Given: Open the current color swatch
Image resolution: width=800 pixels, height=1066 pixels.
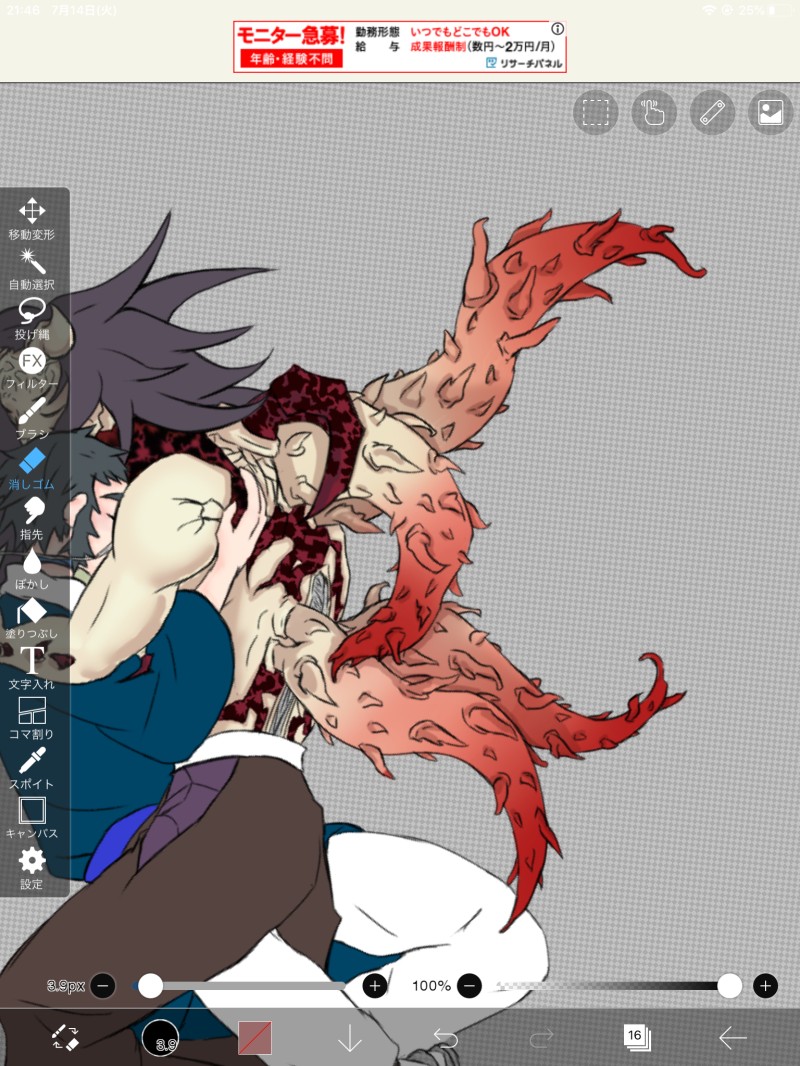Looking at the screenshot, I should pyautogui.click(x=255, y=1037).
